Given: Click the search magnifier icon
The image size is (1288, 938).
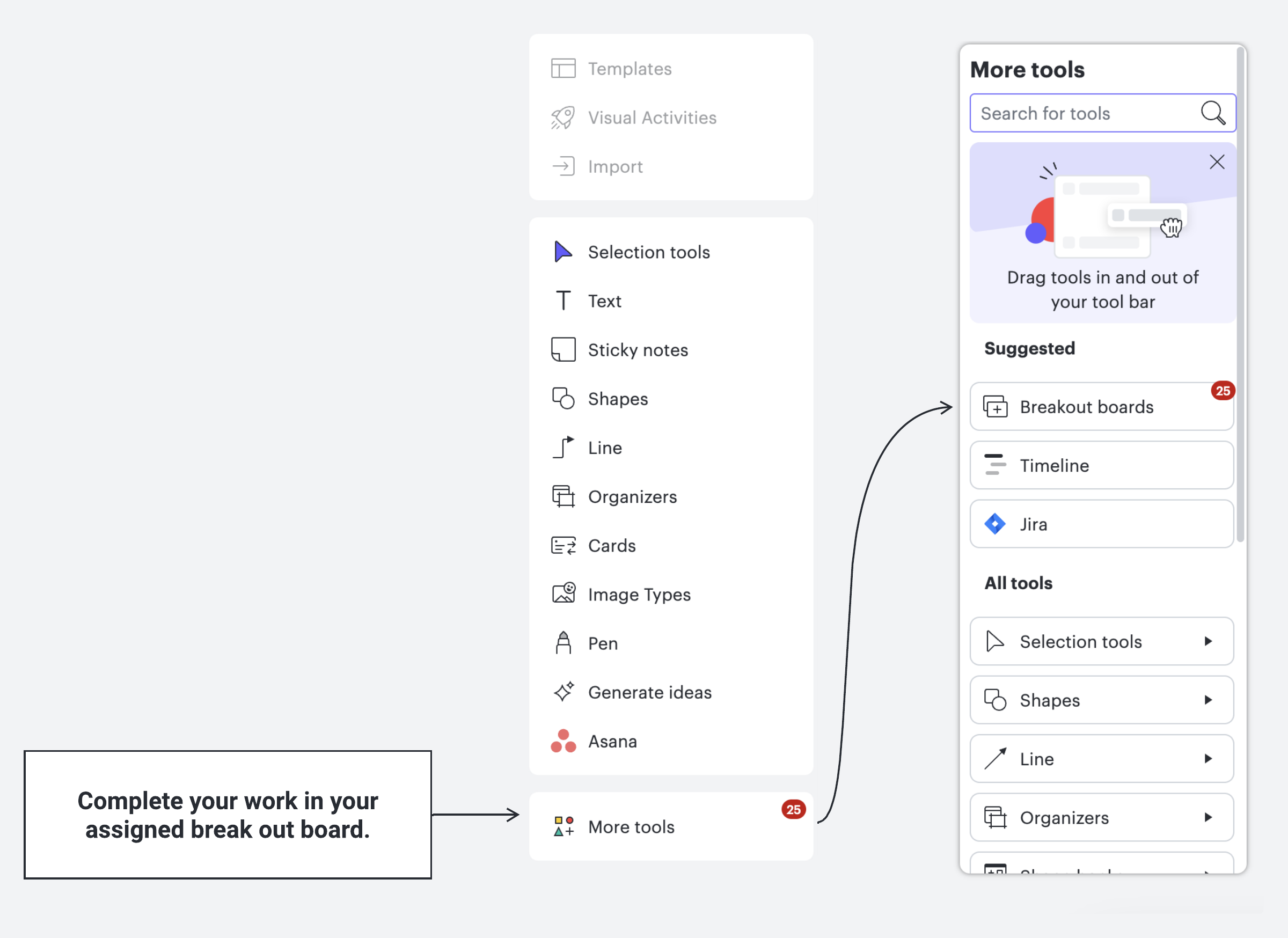Looking at the screenshot, I should pyautogui.click(x=1212, y=113).
